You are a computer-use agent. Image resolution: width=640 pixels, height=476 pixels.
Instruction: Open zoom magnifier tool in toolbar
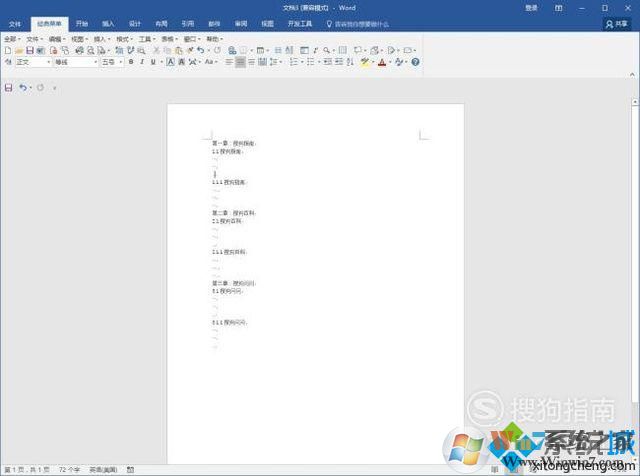pyautogui.click(x=327, y=51)
